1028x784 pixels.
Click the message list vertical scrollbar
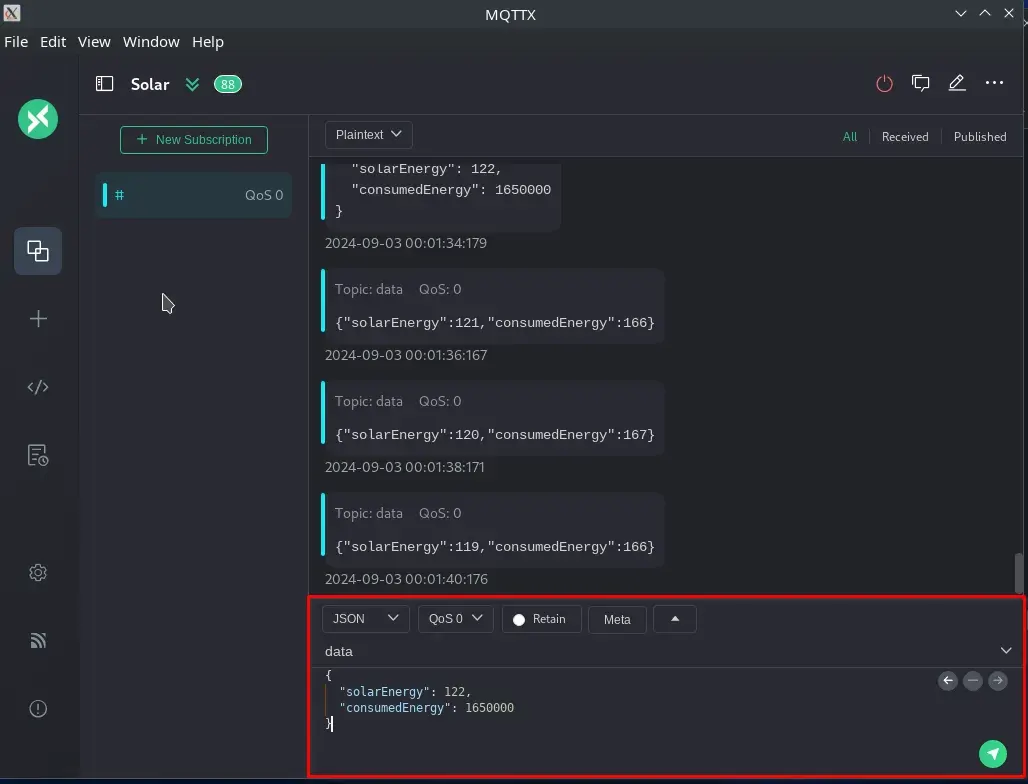tap(1018, 572)
